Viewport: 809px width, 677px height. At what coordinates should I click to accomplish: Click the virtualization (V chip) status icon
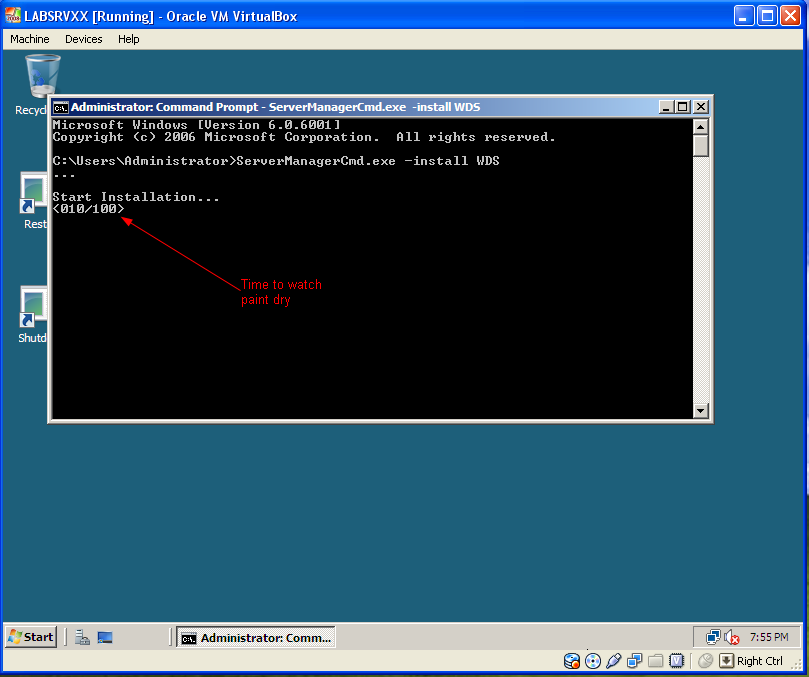pyautogui.click(x=677, y=661)
